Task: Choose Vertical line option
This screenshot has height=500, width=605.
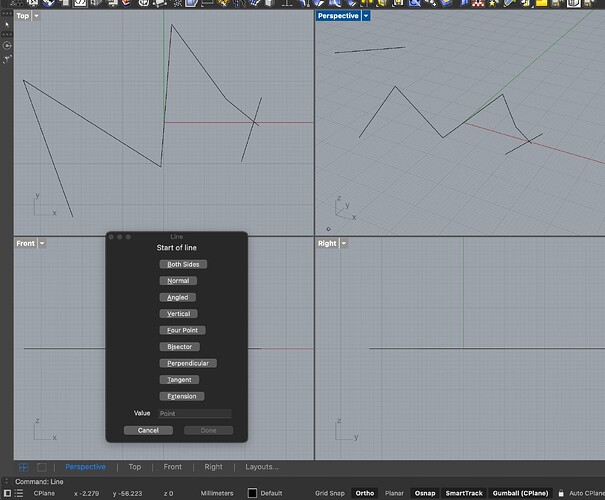Action: coord(179,314)
